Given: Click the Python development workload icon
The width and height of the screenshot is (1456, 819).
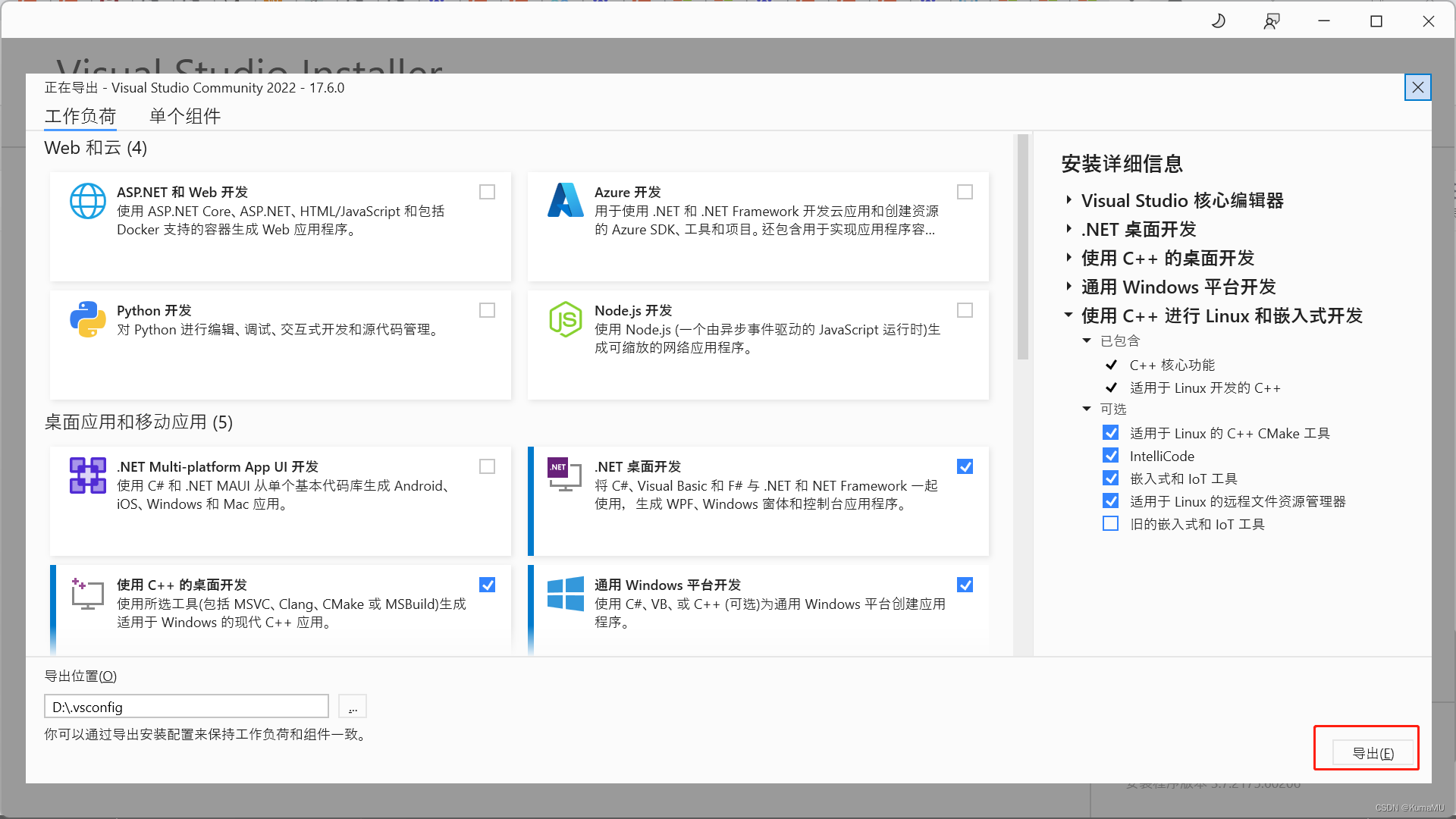Looking at the screenshot, I should pyautogui.click(x=87, y=319).
